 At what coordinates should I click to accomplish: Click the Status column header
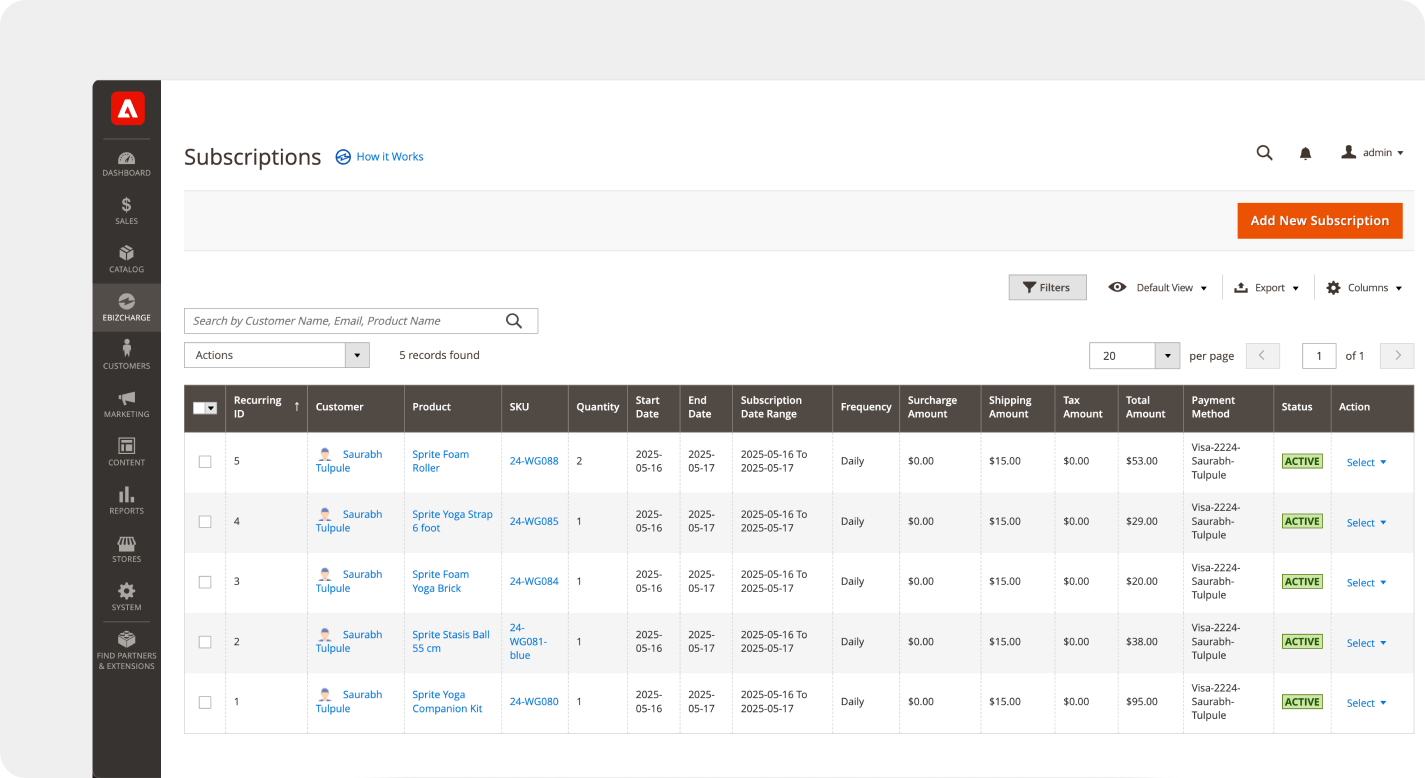(1302, 408)
